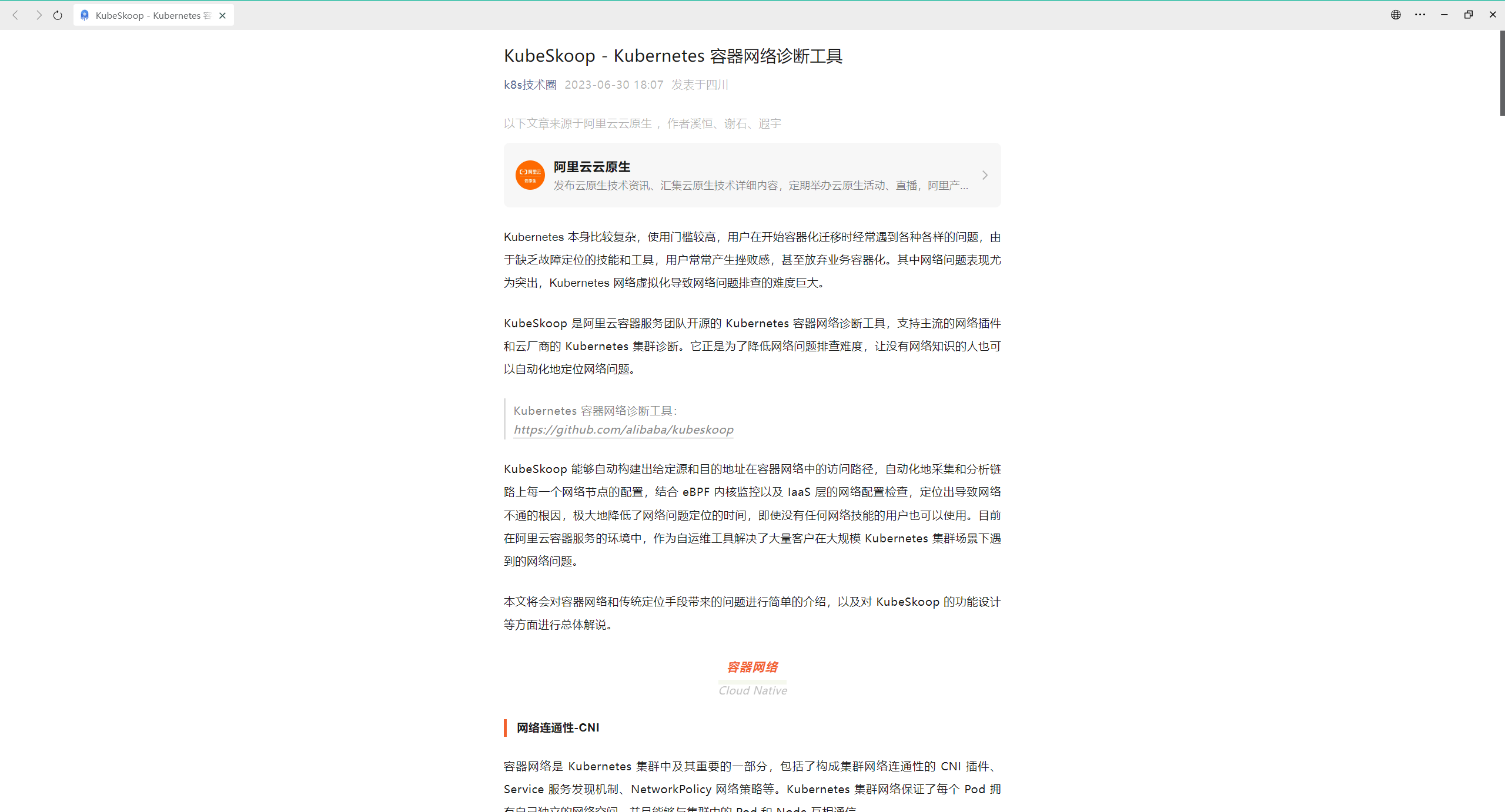
Task: Click the quote line Kubernetes 容器网络诊断工具:
Action: (596, 411)
